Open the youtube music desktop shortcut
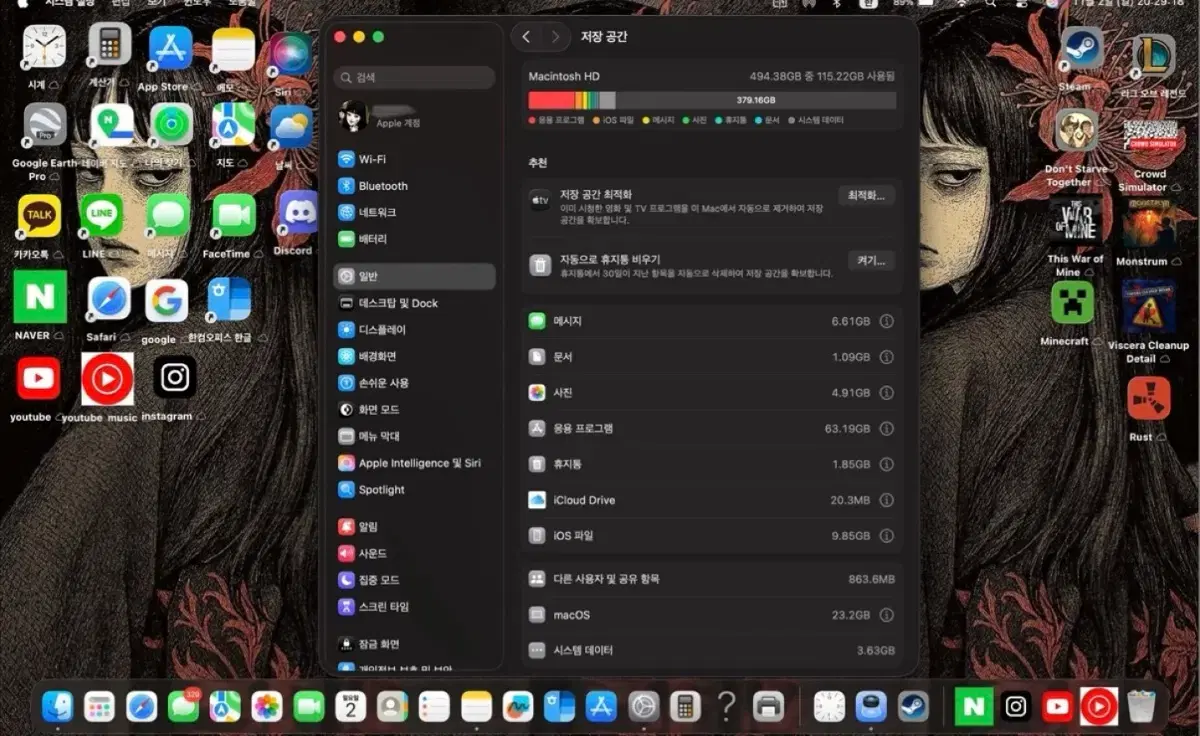Viewport: 1200px width, 736px height. pos(107,378)
